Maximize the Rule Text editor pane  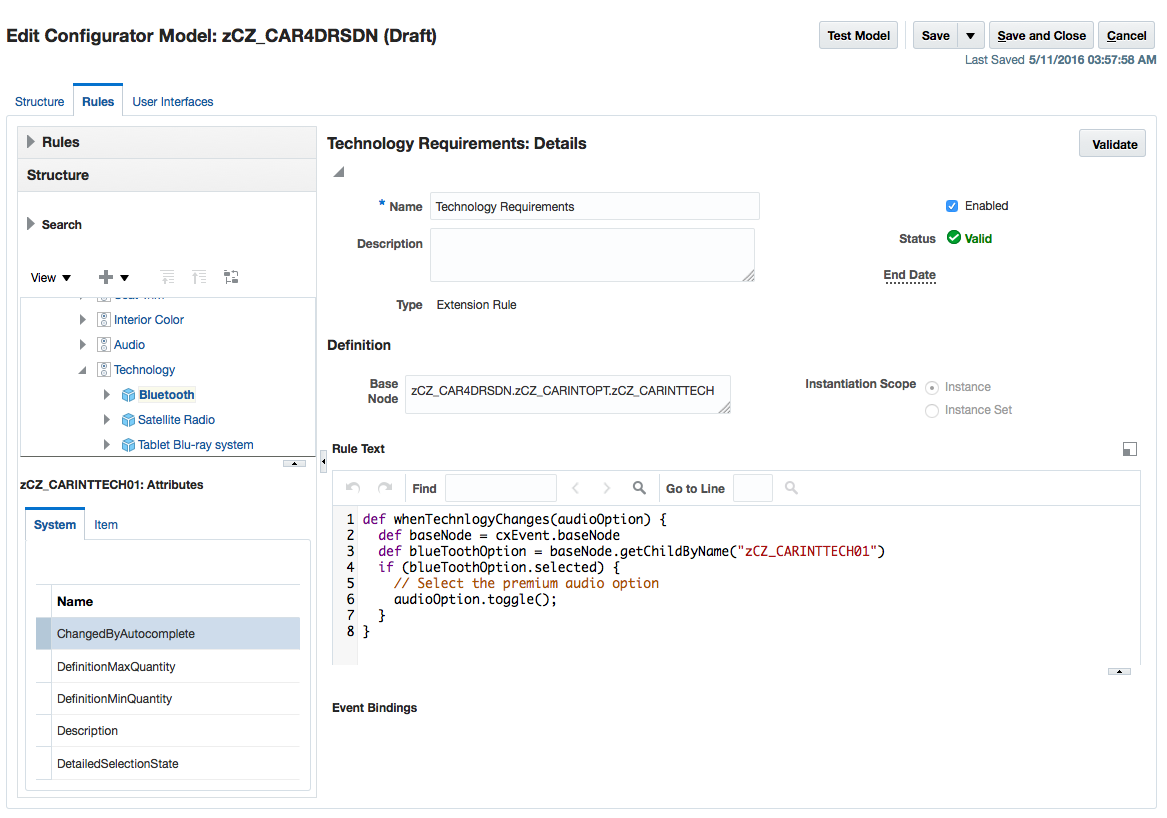coord(1130,449)
